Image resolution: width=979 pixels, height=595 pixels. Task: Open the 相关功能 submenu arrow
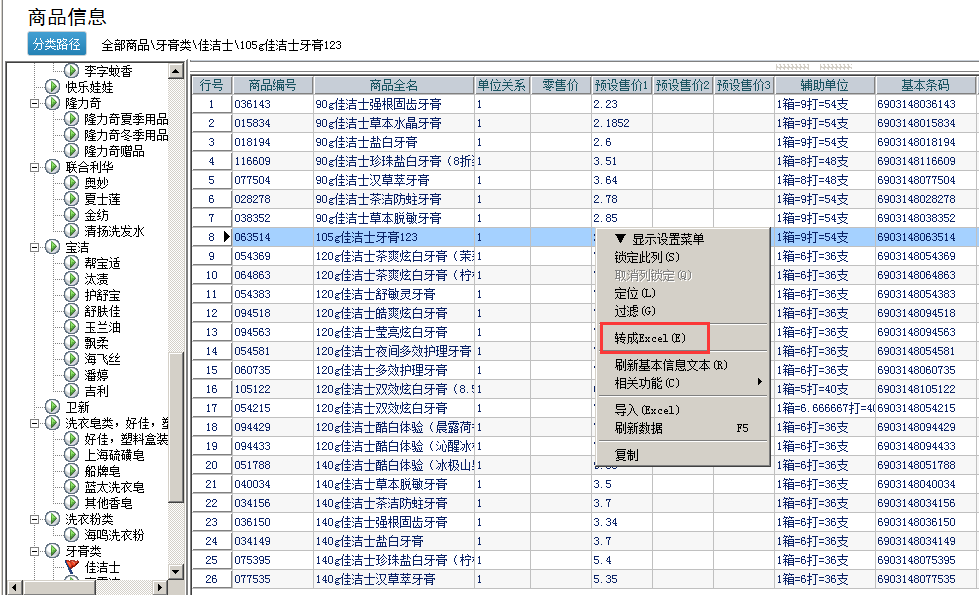coord(759,381)
